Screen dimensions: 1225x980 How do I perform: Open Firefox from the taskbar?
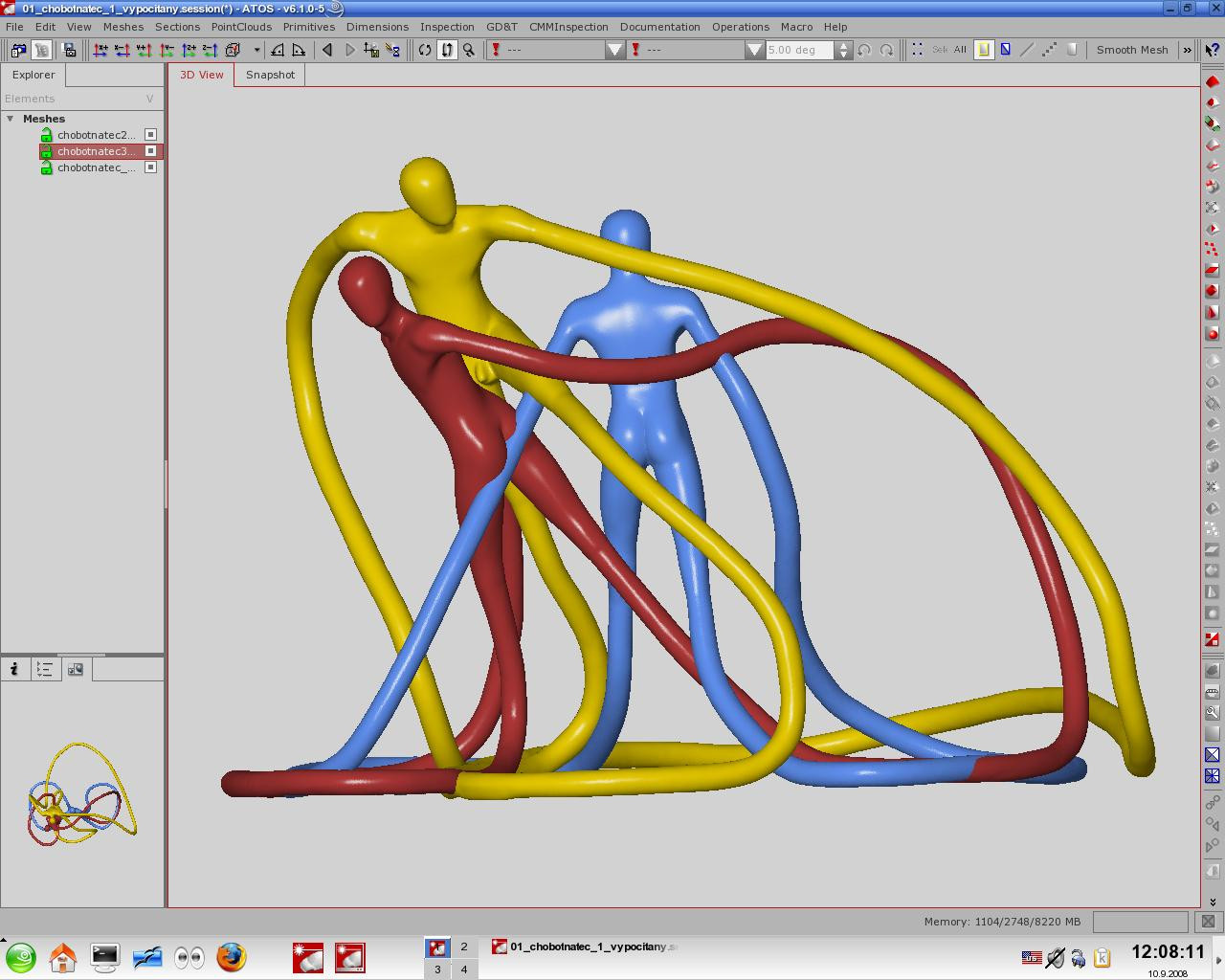231,957
